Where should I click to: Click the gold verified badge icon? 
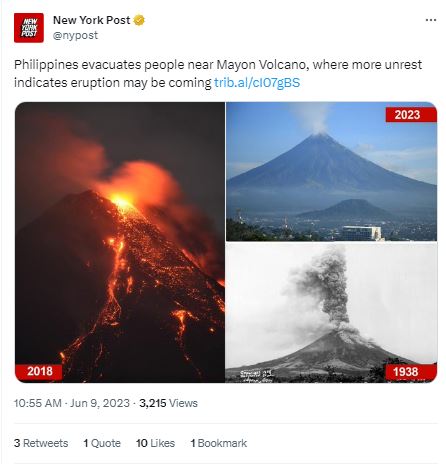click(x=139, y=20)
